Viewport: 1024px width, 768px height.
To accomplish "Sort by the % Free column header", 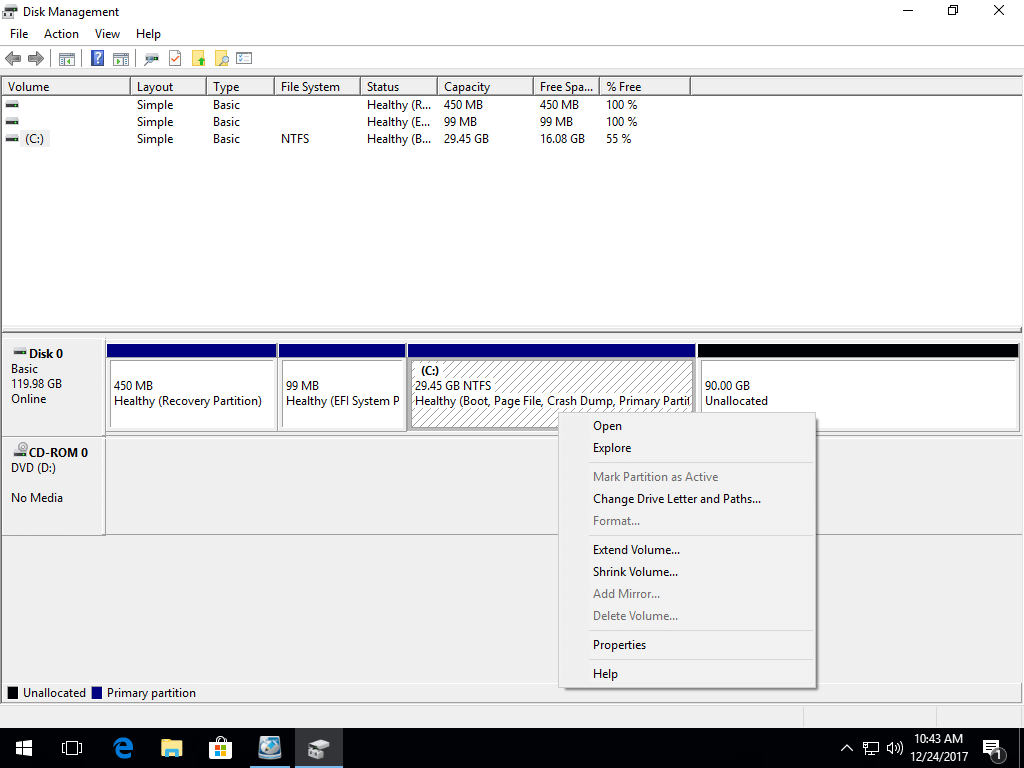I will coord(645,87).
